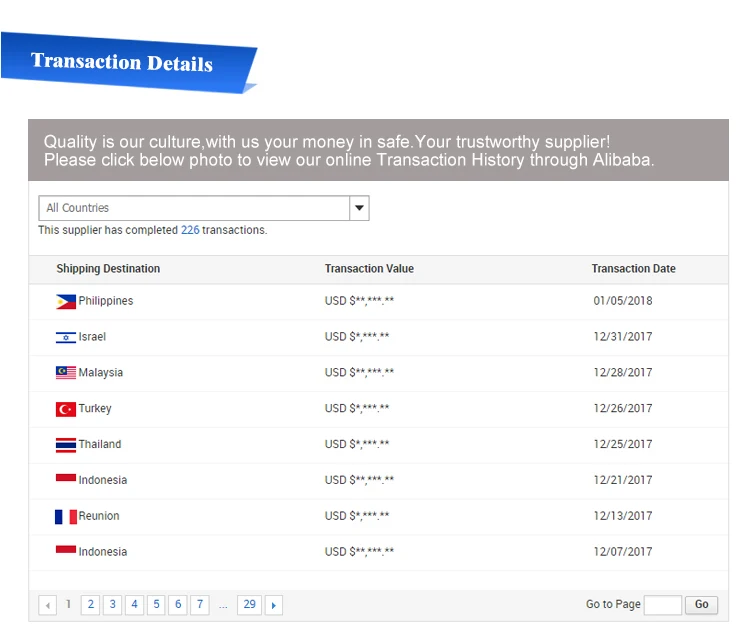The image size is (750, 638).
Task: Click the Israel flag icon
Action: pyautogui.click(x=66, y=337)
